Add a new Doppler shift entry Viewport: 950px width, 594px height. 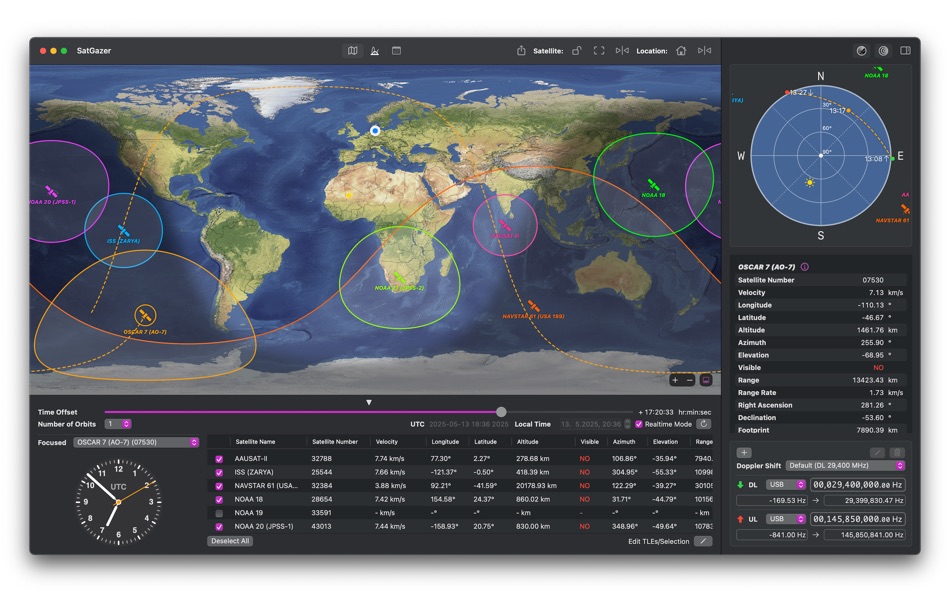click(x=744, y=453)
